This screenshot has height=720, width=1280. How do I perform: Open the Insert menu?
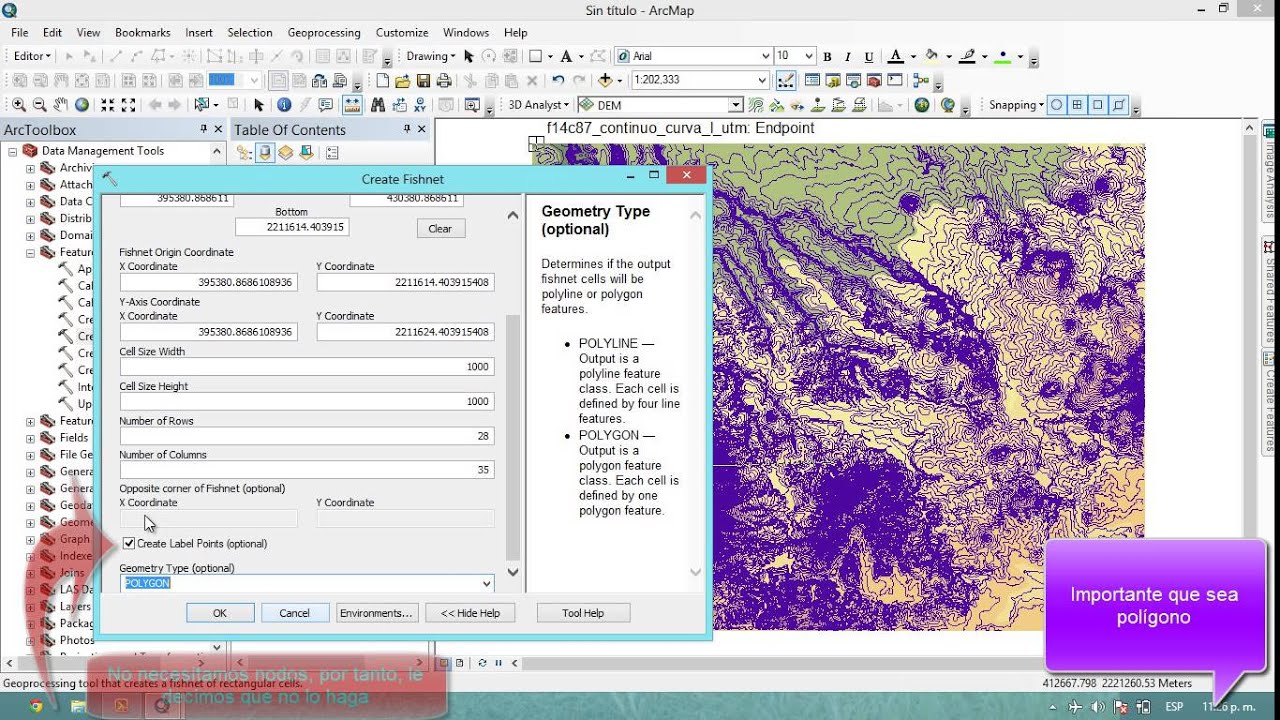point(198,33)
